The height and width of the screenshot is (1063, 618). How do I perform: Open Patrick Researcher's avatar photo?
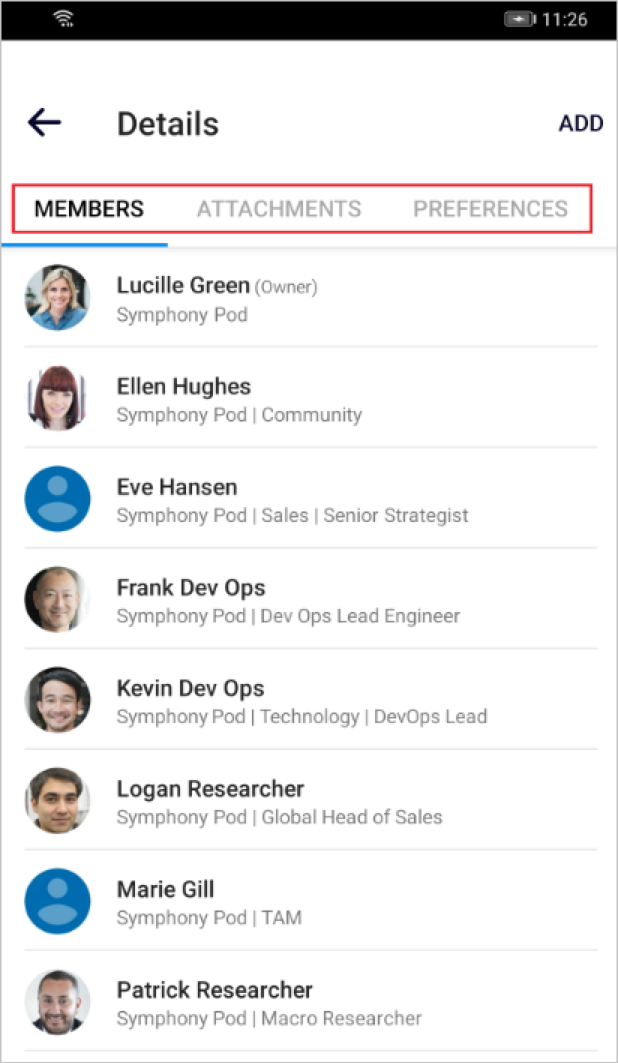(58, 1001)
